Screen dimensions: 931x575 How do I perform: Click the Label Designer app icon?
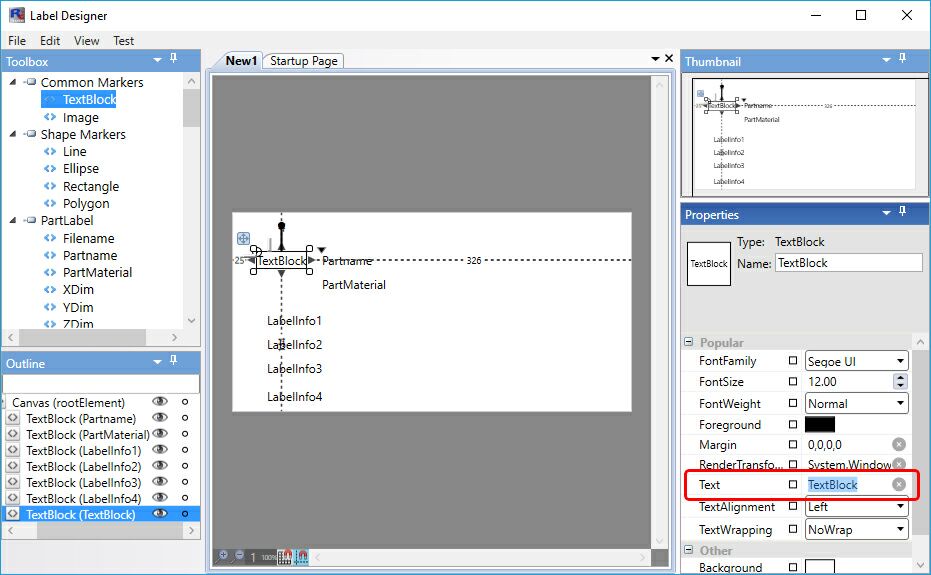point(17,15)
